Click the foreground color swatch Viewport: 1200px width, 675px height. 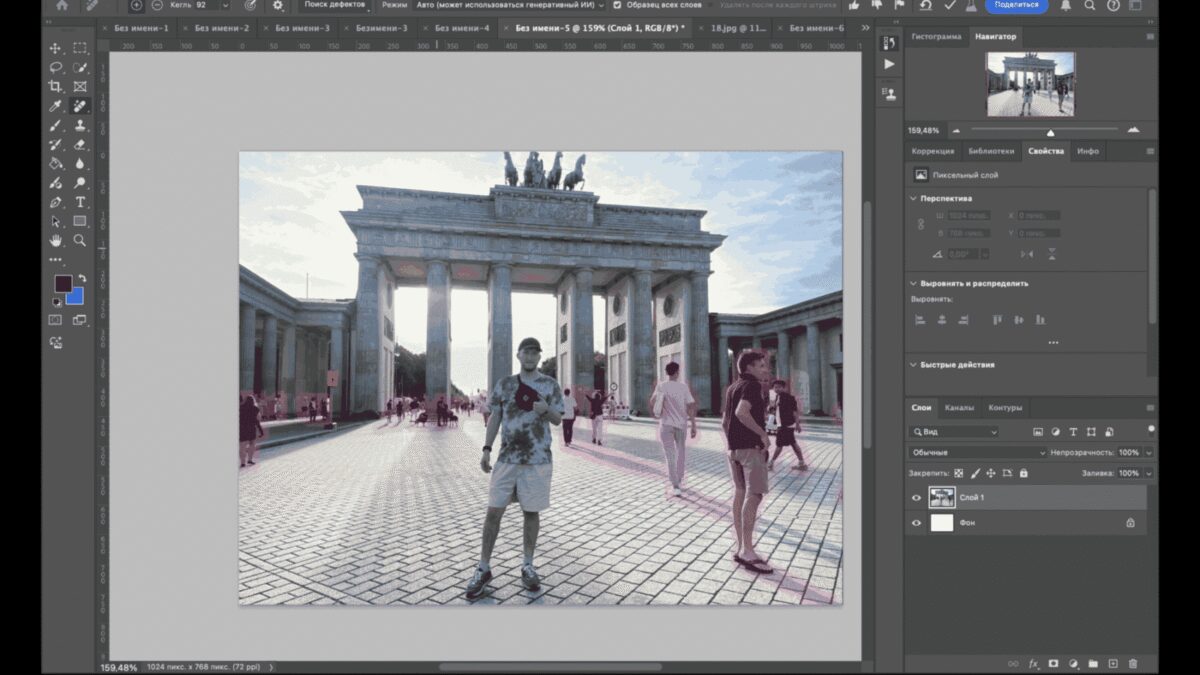pyautogui.click(x=63, y=284)
